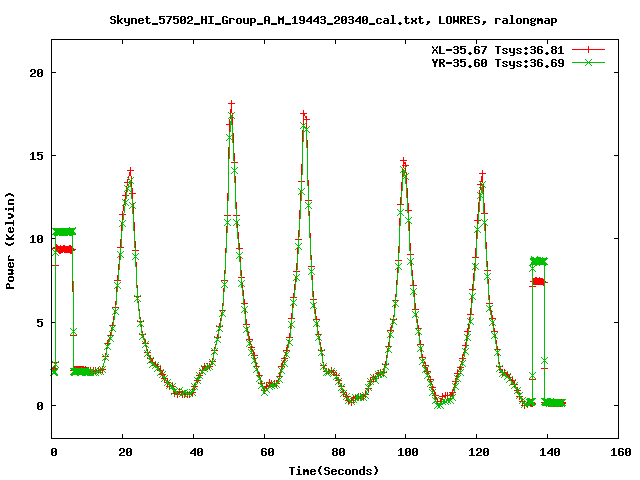This screenshot has width=640, height=480.
Task: Click the x-axis tick label 40
Action: pyautogui.click(x=196, y=452)
